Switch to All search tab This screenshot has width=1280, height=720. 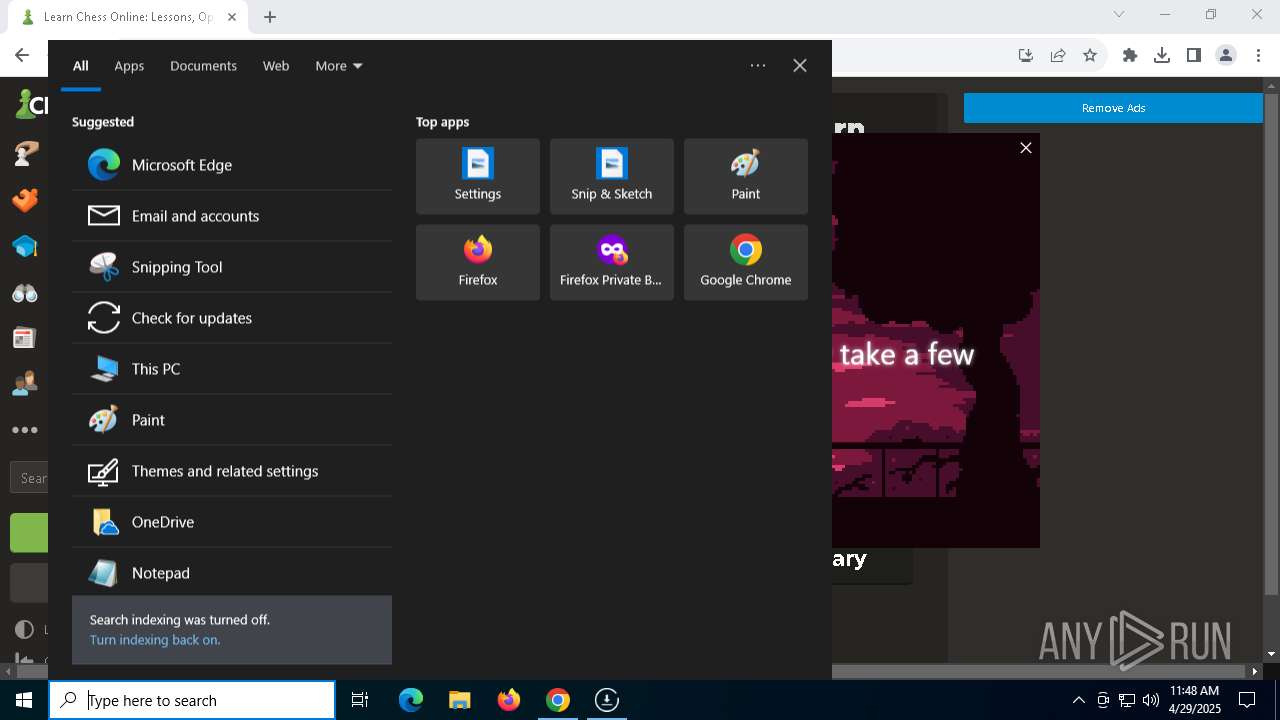click(x=81, y=66)
